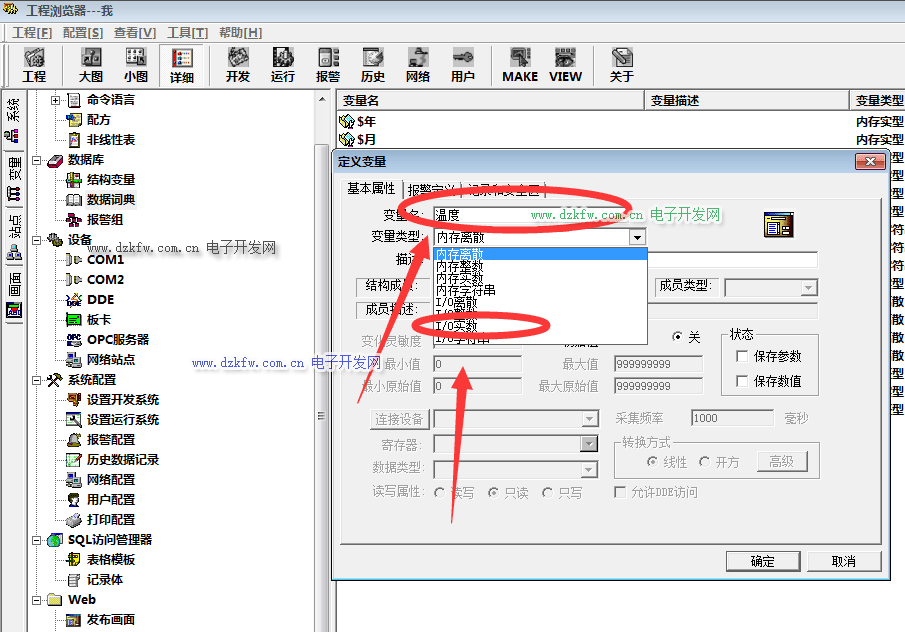Select the 网络 (network) toolbar icon
The height and width of the screenshot is (632, 905).
coord(418,64)
